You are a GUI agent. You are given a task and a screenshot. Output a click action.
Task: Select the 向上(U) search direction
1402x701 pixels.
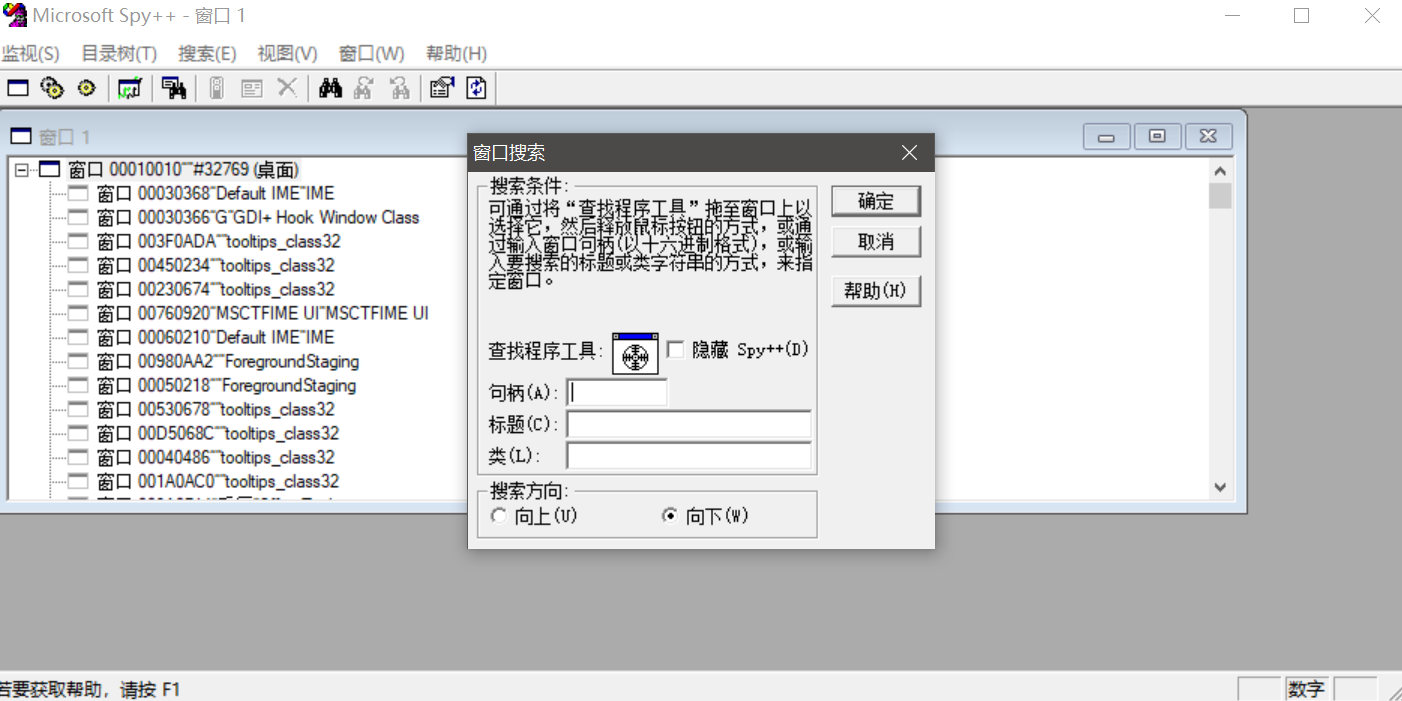pyautogui.click(x=499, y=516)
